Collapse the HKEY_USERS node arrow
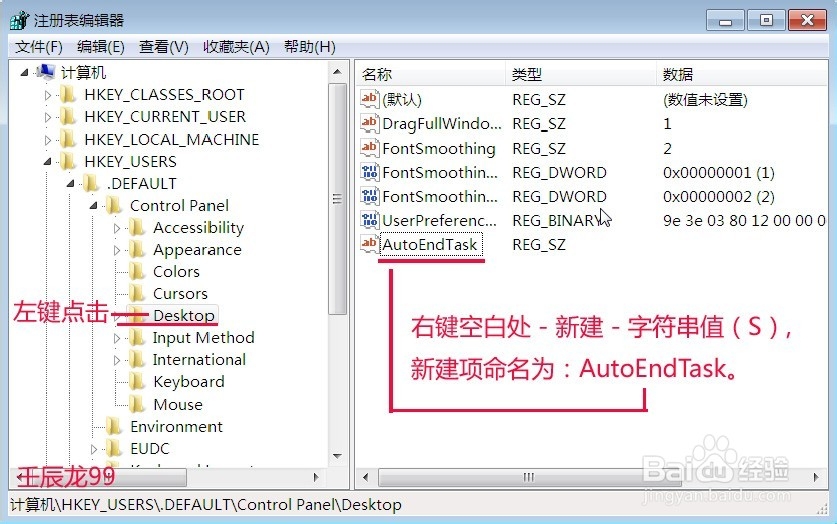Image resolution: width=837 pixels, height=524 pixels. [48, 161]
